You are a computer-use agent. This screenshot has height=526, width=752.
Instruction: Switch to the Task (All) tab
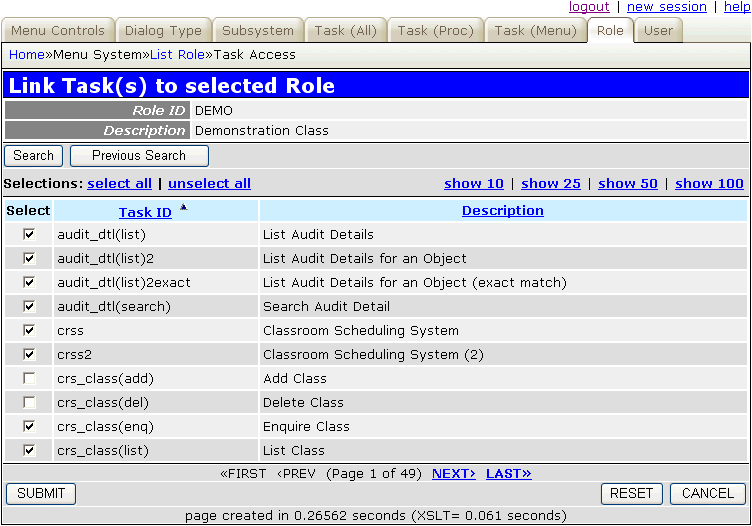point(345,30)
